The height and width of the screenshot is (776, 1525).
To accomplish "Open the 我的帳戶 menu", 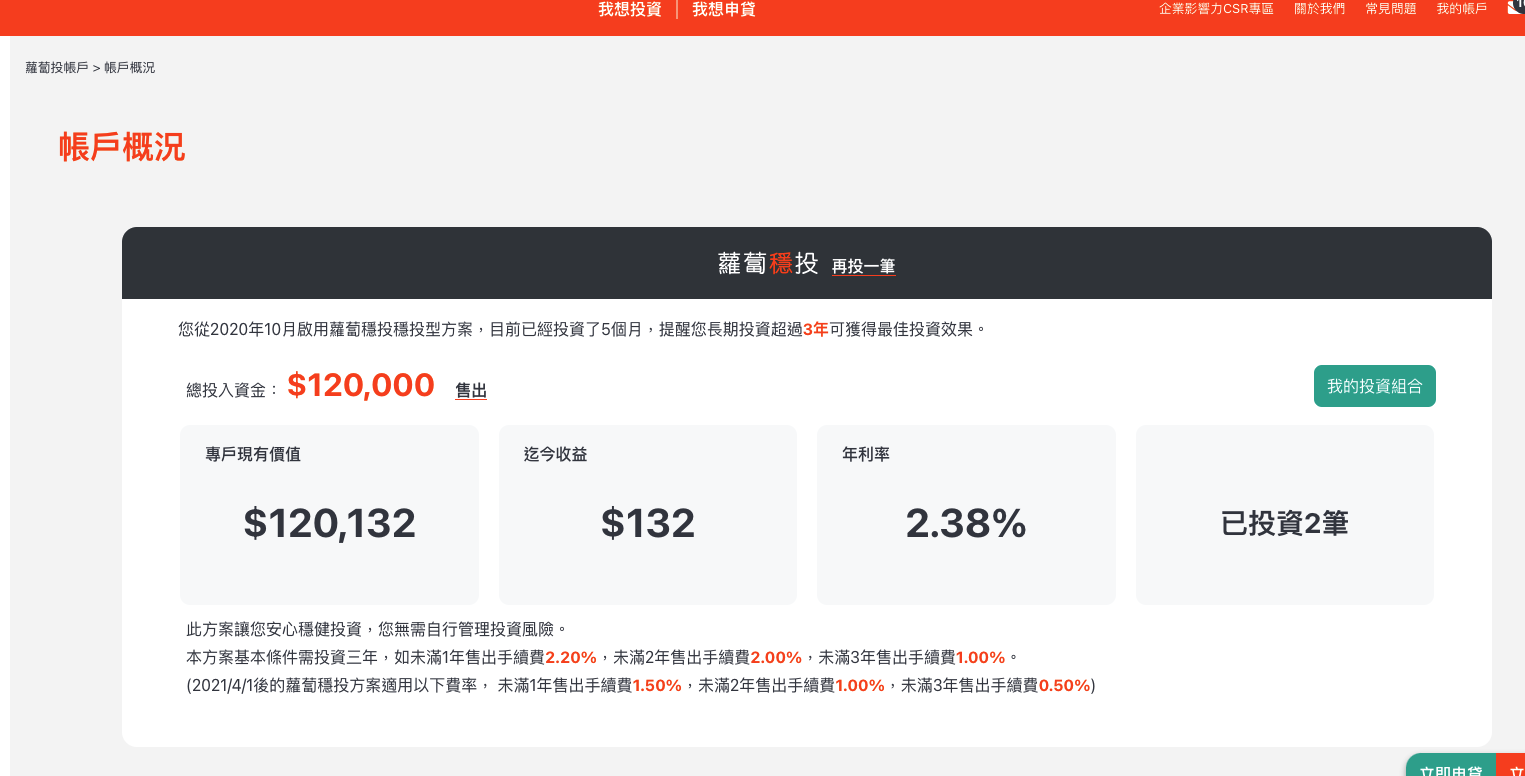I will click(x=1462, y=8).
